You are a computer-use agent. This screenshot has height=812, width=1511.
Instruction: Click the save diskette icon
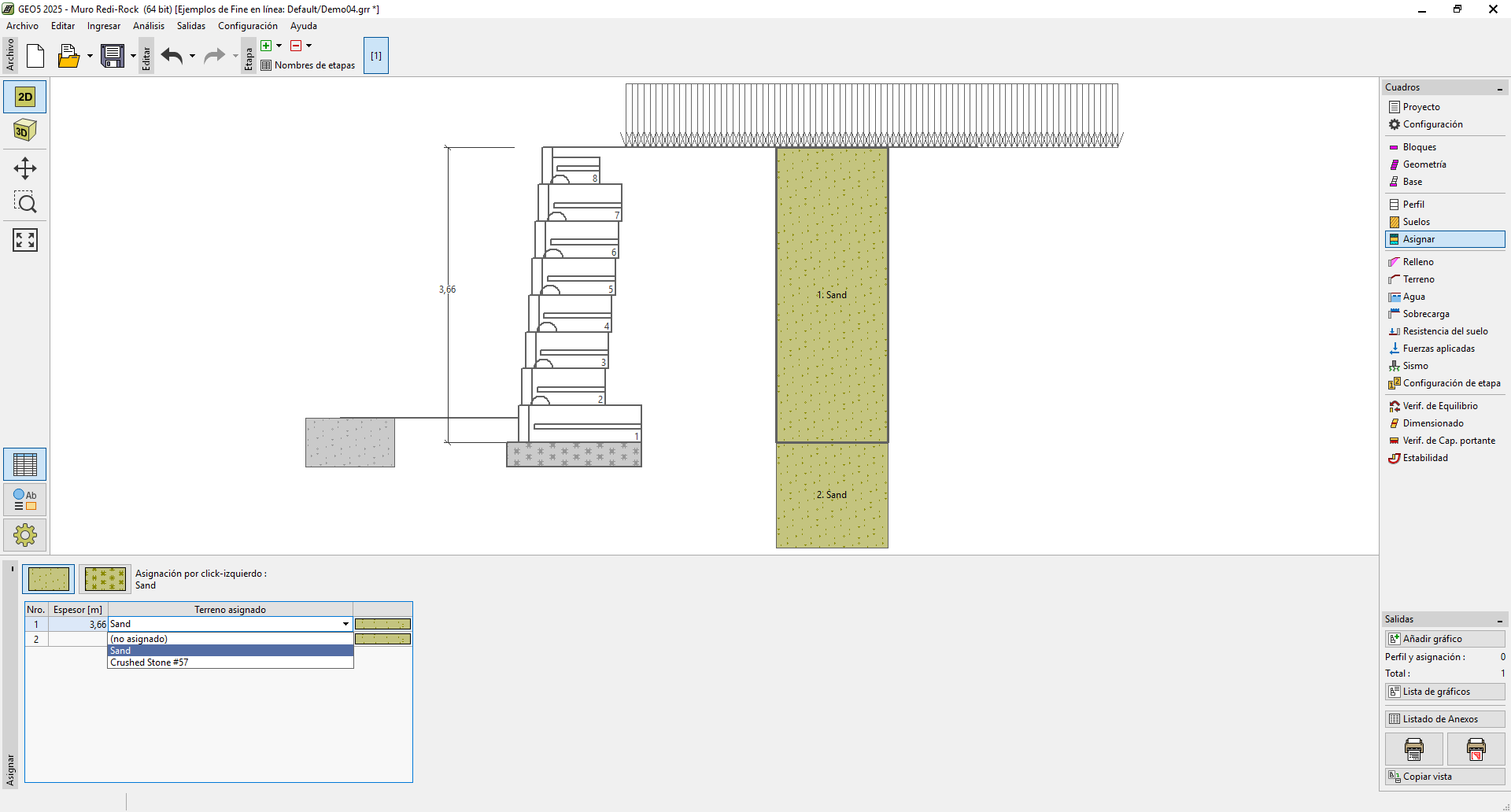click(x=113, y=56)
